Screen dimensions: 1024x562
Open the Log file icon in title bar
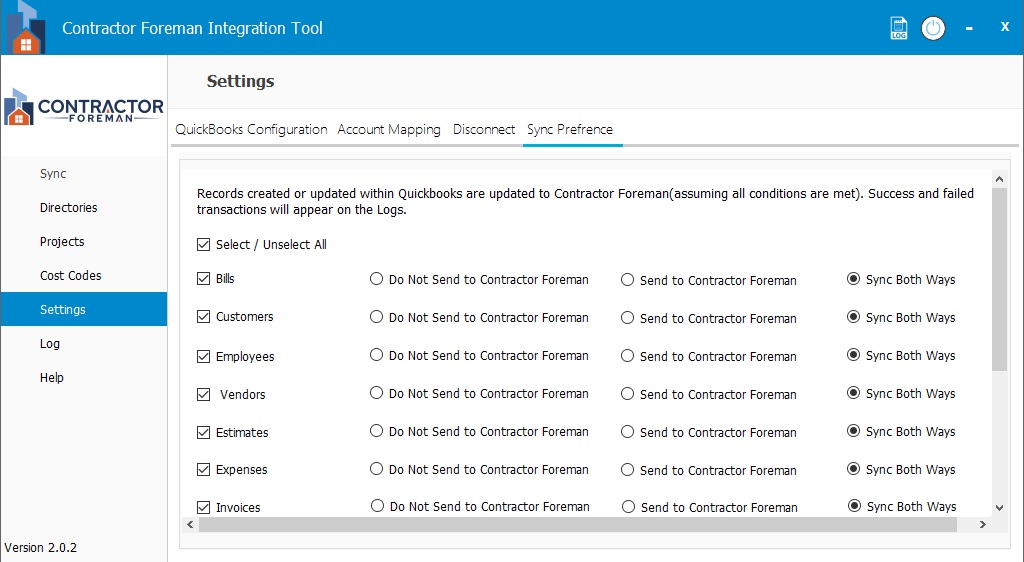(x=899, y=28)
